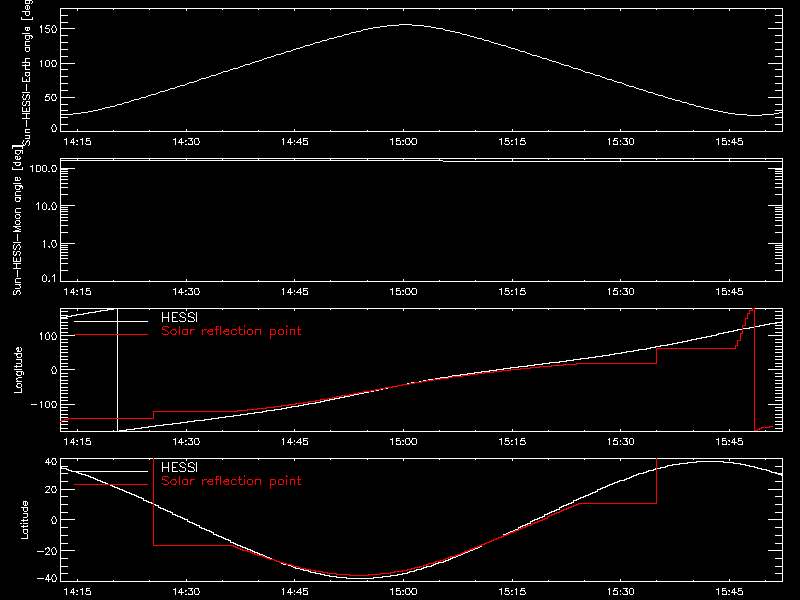Select 14:30 label under Moon angle plot
Viewport: 800px width, 600px height.
(x=186, y=292)
